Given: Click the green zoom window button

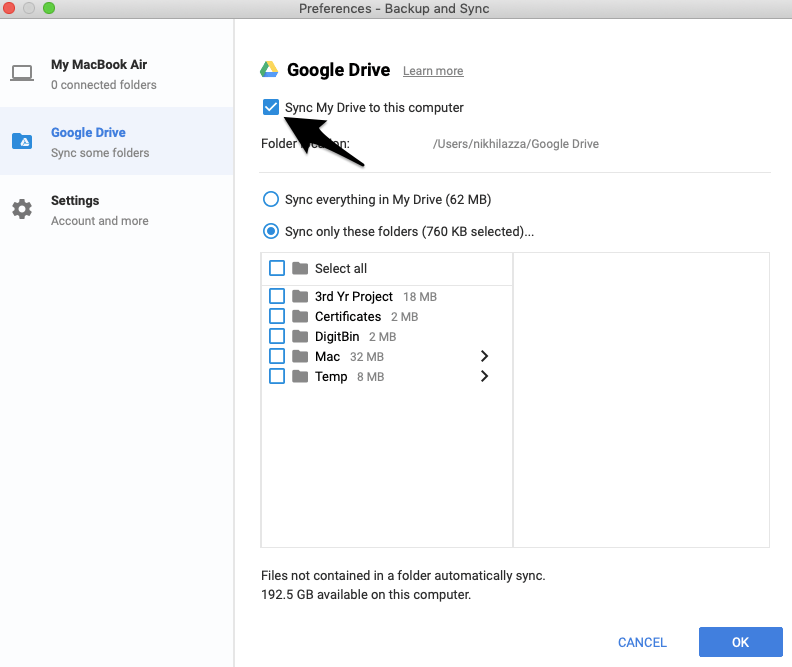Looking at the screenshot, I should (x=48, y=8).
